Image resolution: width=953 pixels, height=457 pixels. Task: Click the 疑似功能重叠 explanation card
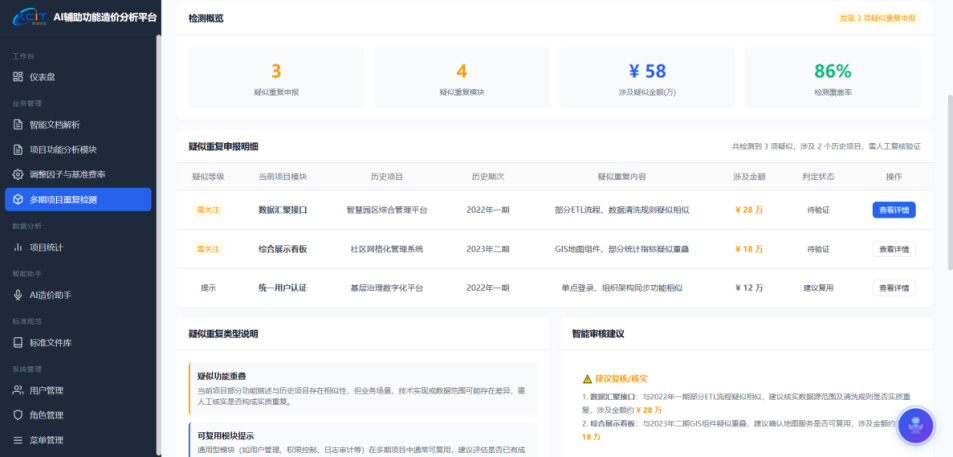coord(363,388)
